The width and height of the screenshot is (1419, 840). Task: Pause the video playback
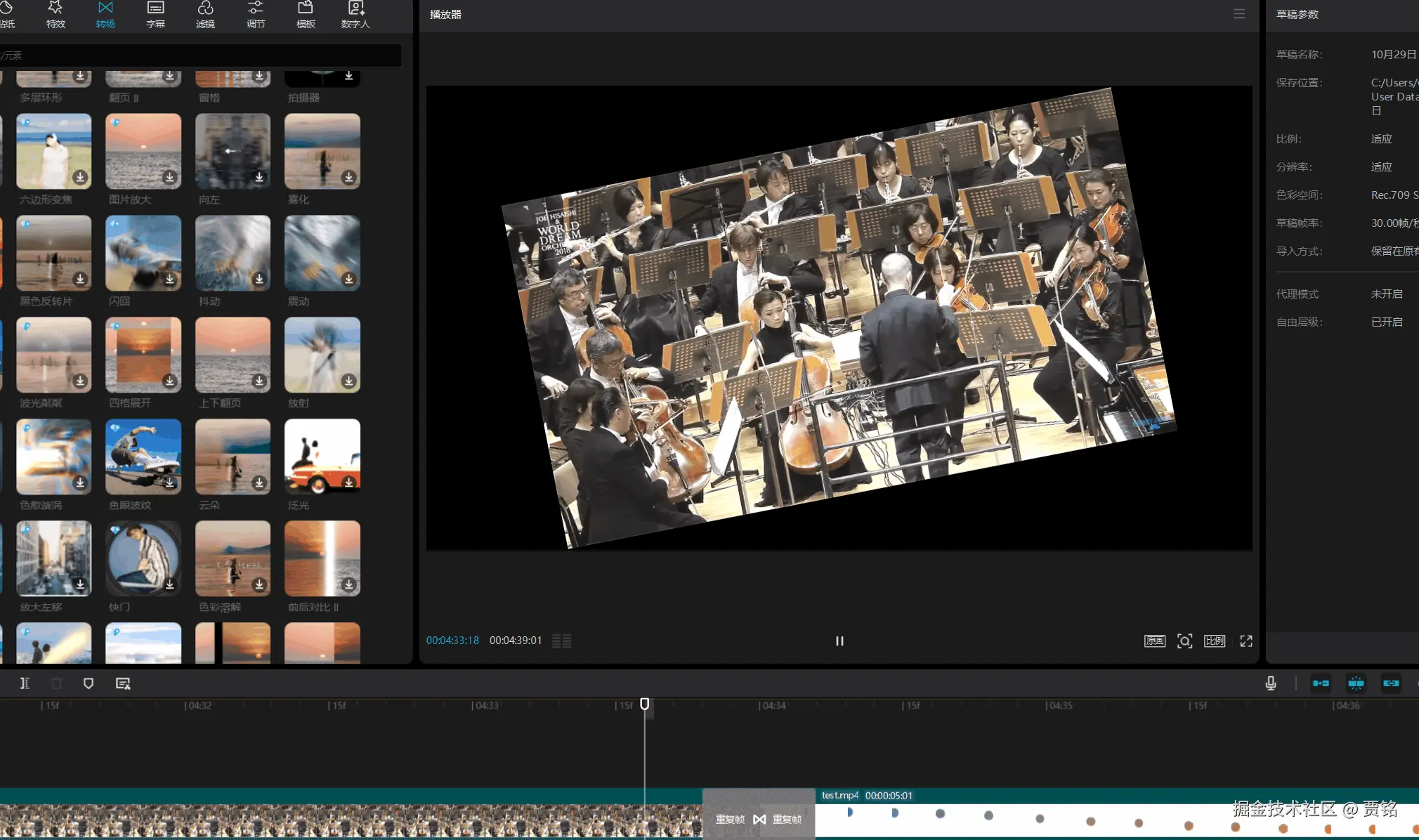click(839, 641)
